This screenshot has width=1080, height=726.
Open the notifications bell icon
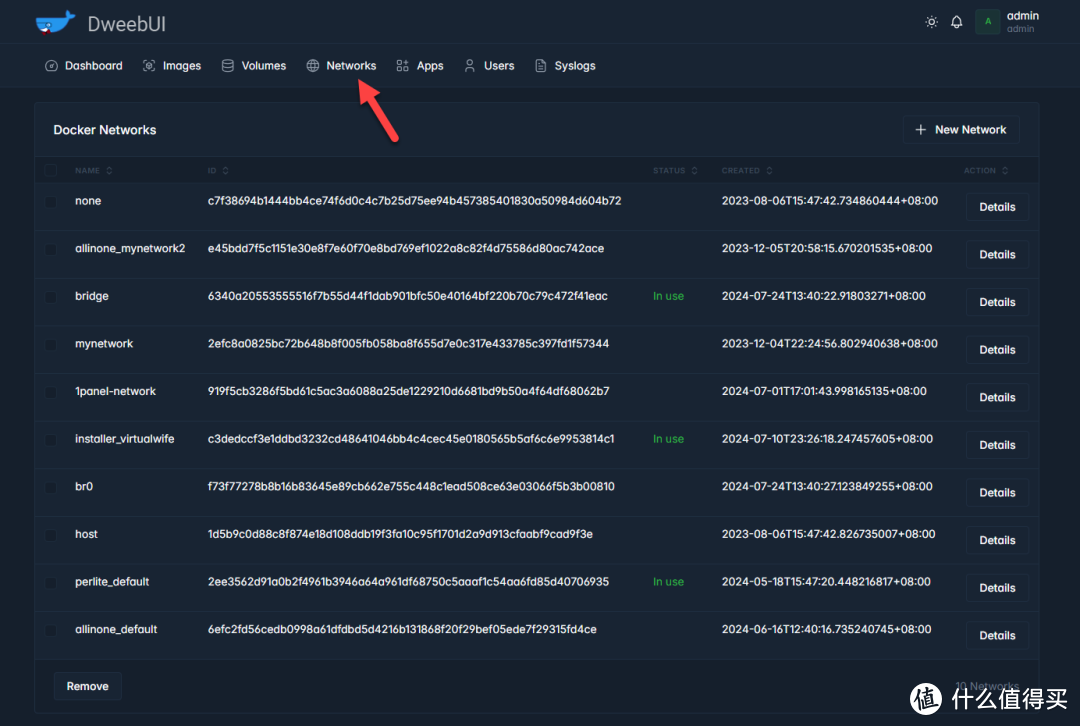click(957, 22)
